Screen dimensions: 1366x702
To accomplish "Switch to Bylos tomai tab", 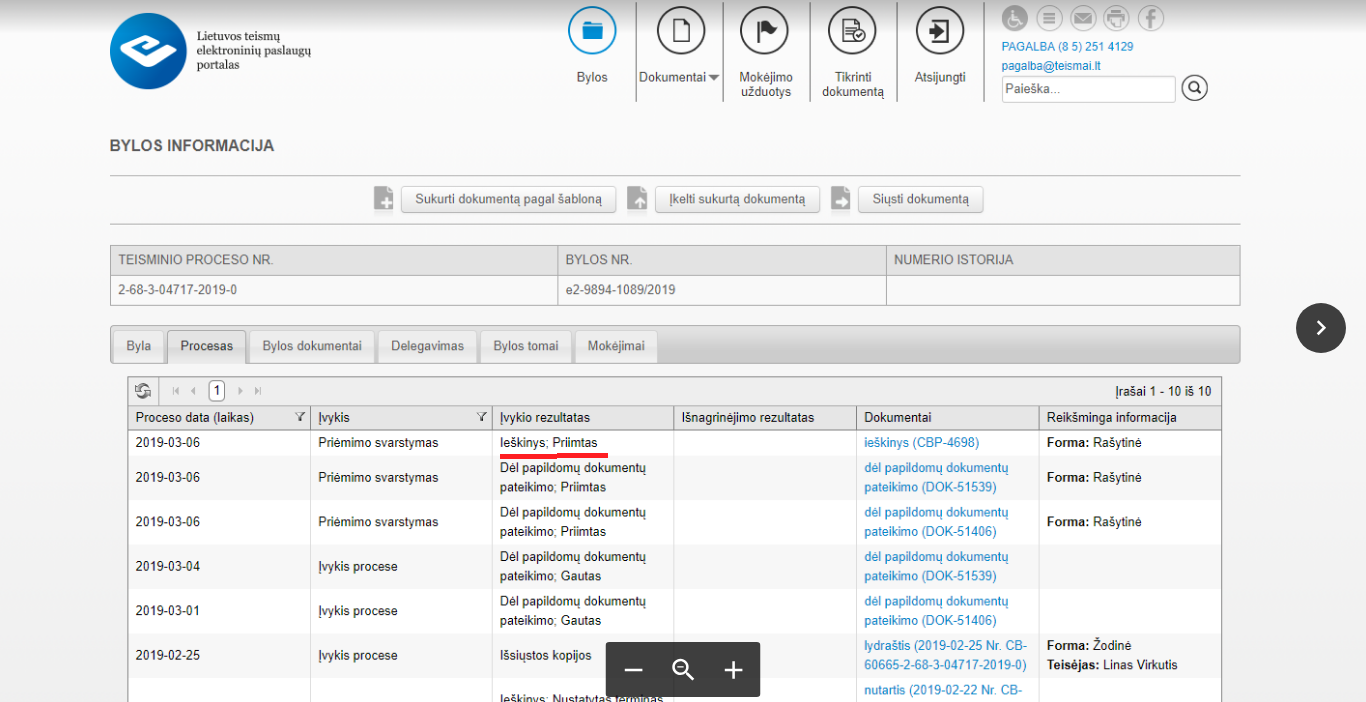I will coord(526,346).
